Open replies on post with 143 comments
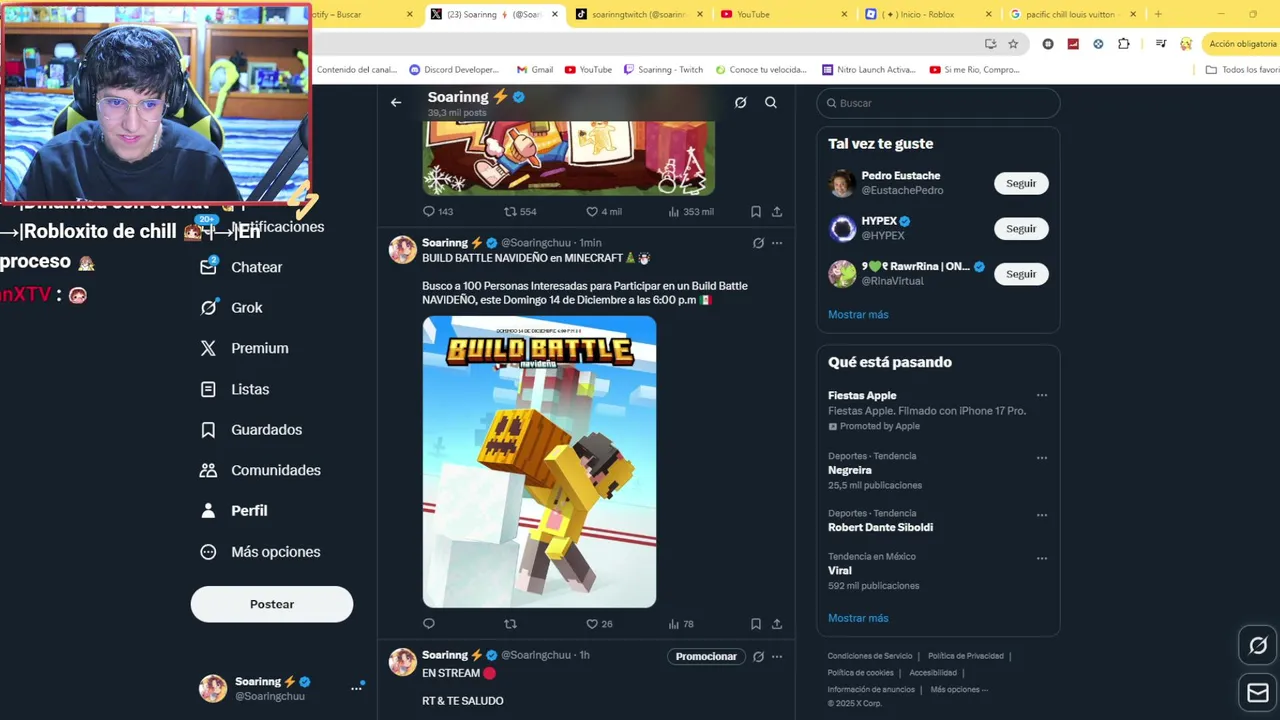Image resolution: width=1280 pixels, height=720 pixels. (438, 212)
